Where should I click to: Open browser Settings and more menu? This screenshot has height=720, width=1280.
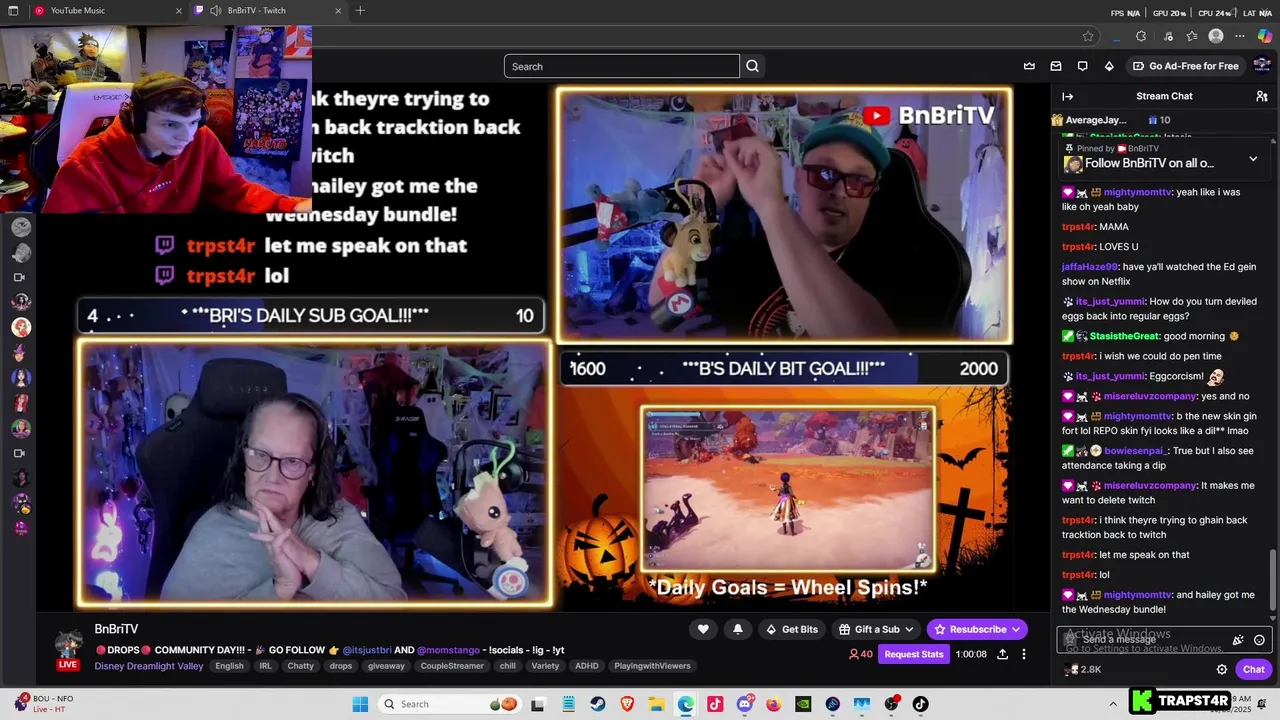click(1240, 36)
